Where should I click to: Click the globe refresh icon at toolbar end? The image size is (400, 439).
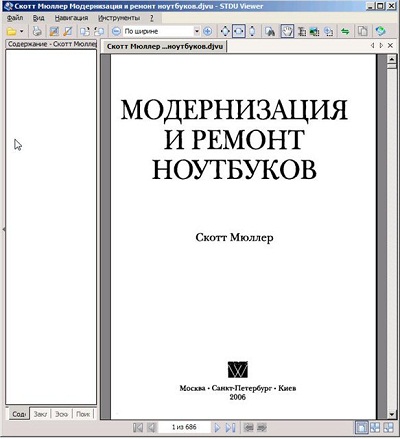click(380, 31)
